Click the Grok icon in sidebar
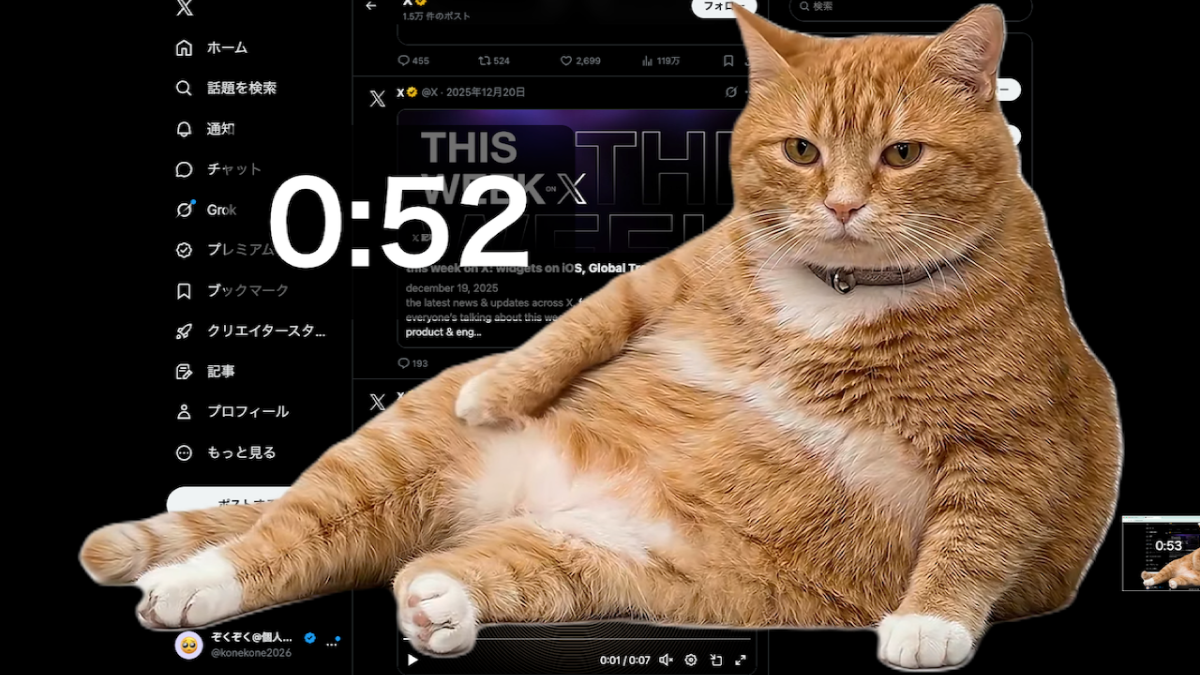Screen dimensions: 1200x675 (184, 210)
